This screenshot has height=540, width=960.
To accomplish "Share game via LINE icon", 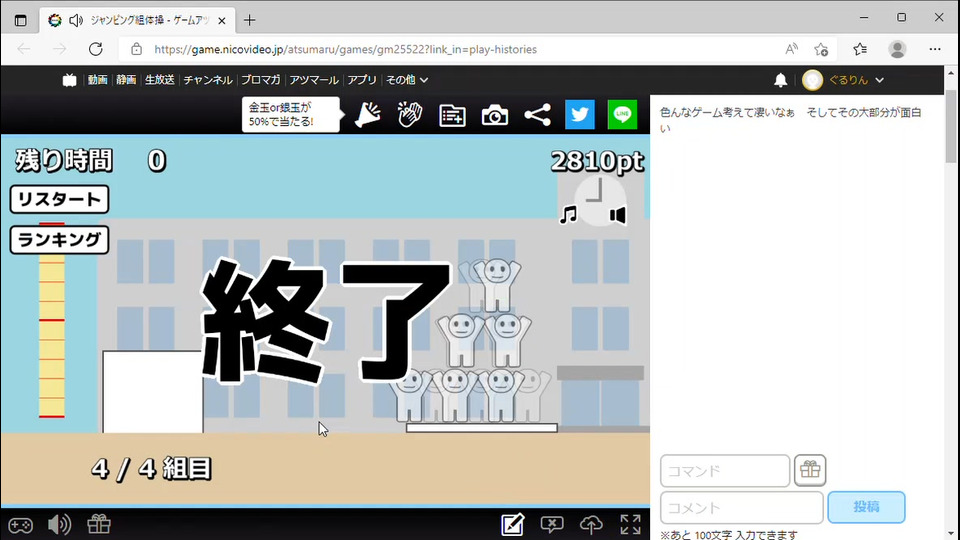I will click(x=622, y=114).
